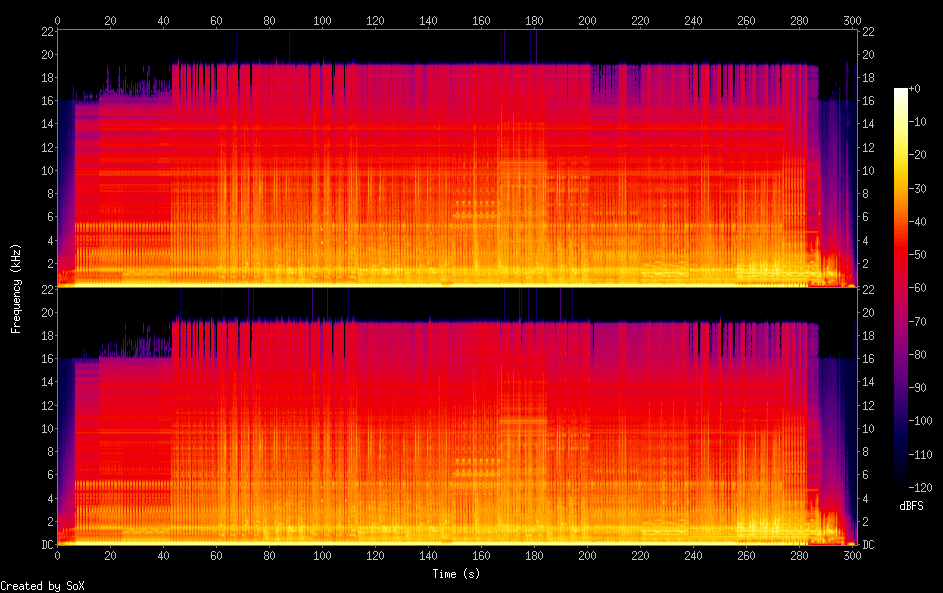943x593 pixels.
Task: Click the 40 second mark on top time axis
Action: click(x=163, y=20)
